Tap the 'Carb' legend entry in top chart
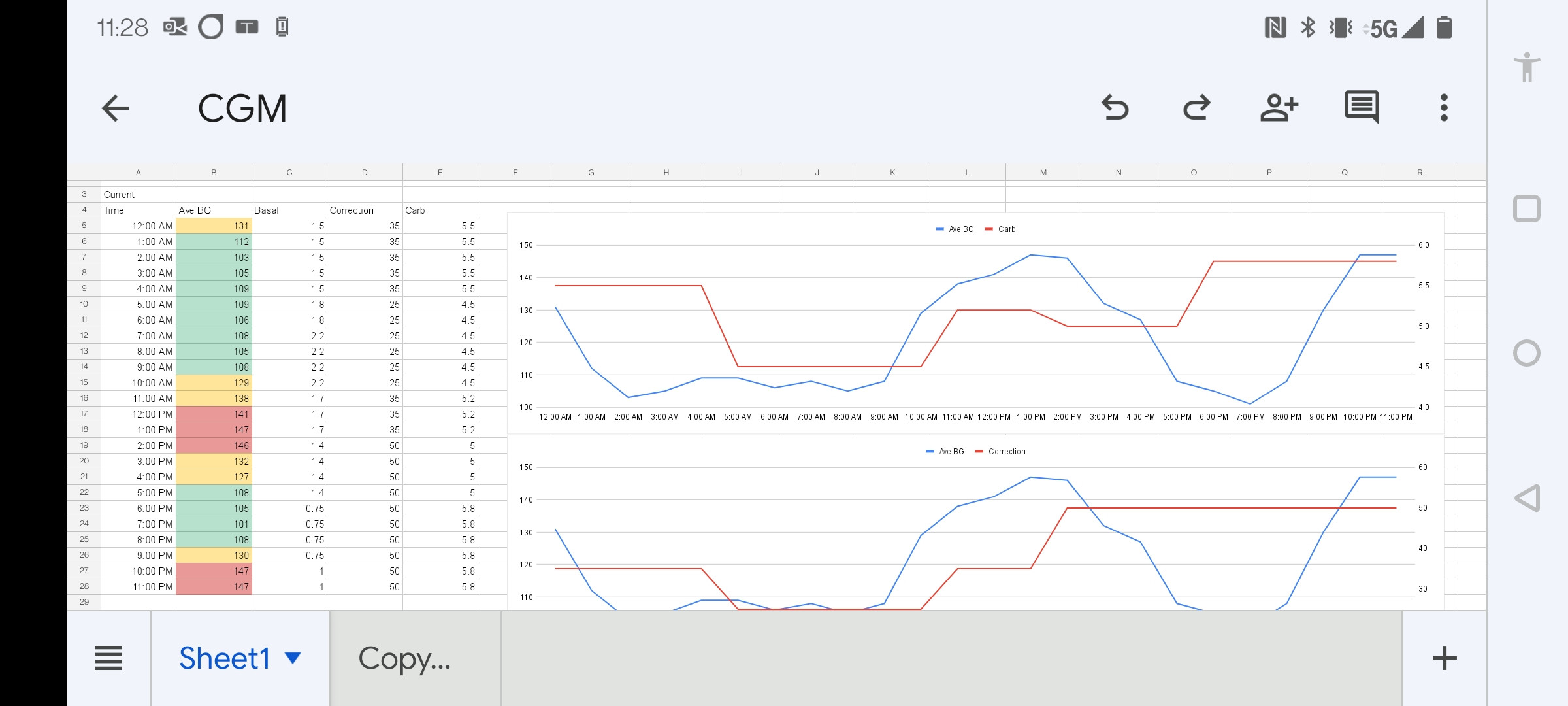This screenshot has width=1568, height=706. click(x=1000, y=229)
